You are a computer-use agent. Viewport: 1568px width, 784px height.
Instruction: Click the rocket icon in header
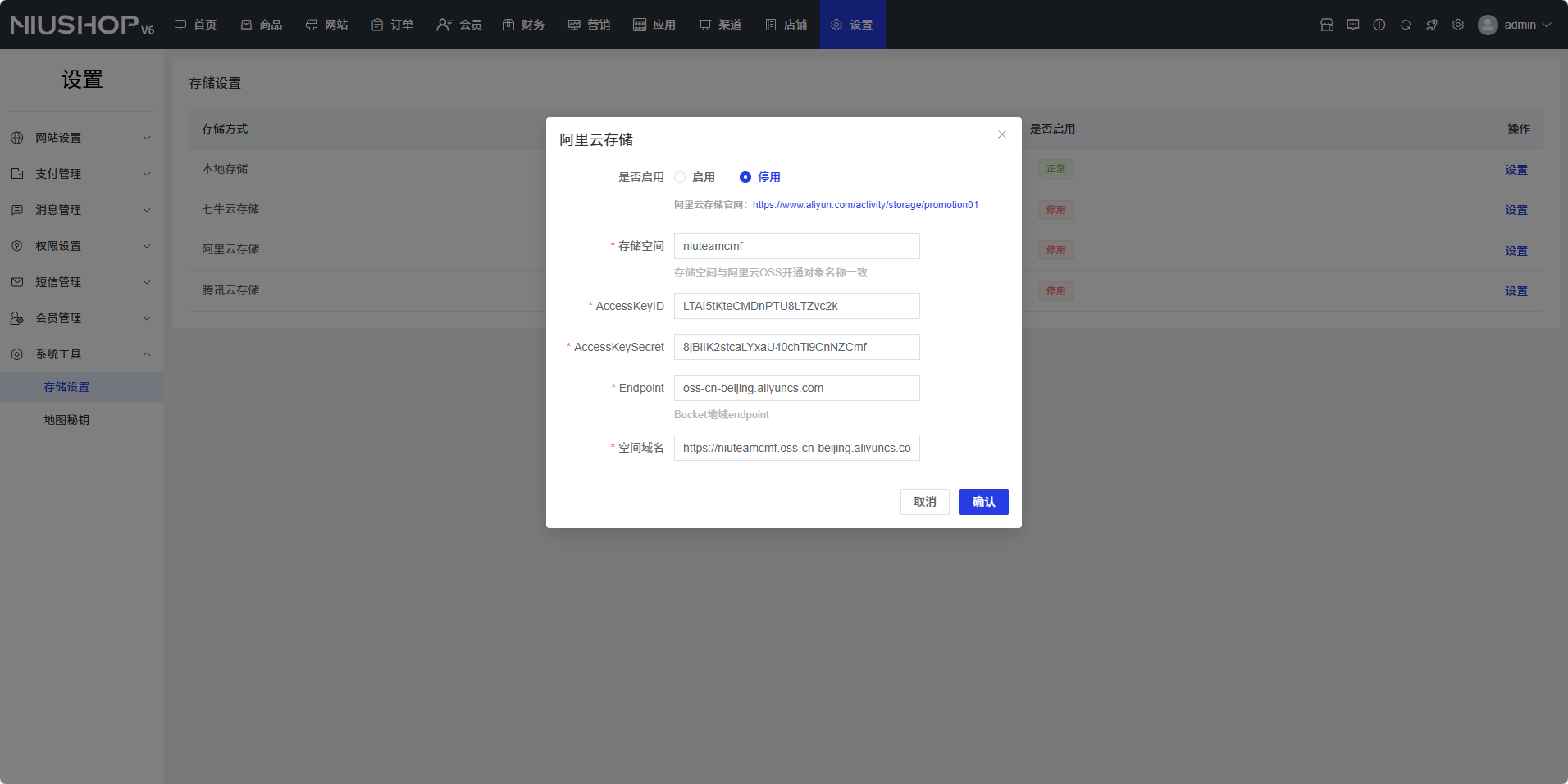click(1432, 25)
